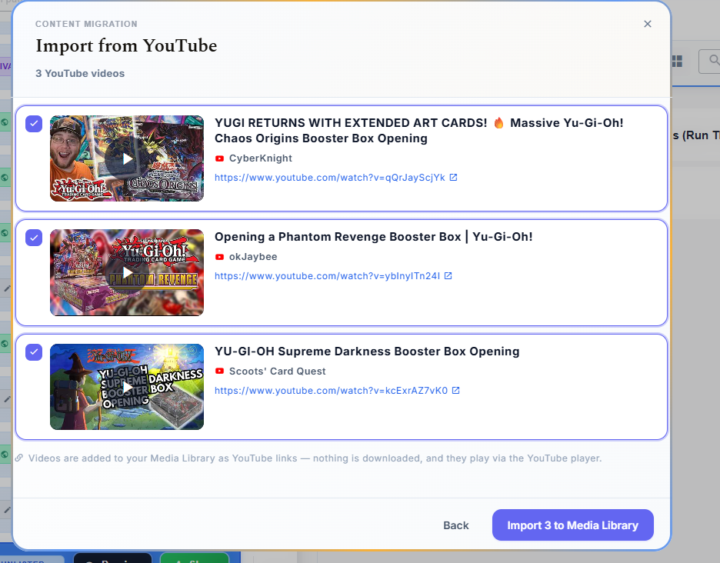This screenshot has height=563, width=720.
Task: Click the grid view icon behind dialog
Action: tap(677, 61)
